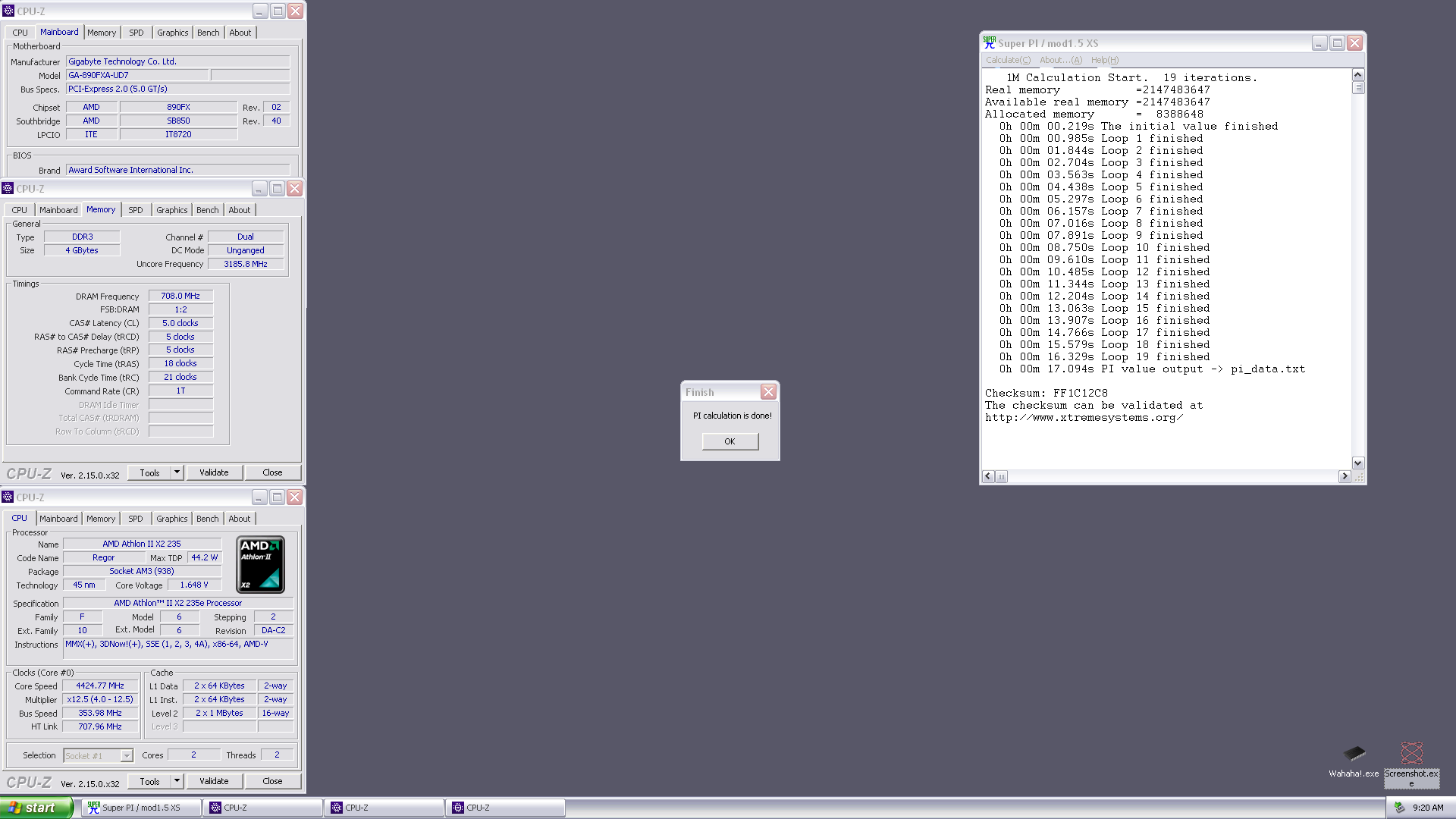This screenshot has height=819, width=1456.
Task: Select CPU tab in the Memory window
Action: 20,210
